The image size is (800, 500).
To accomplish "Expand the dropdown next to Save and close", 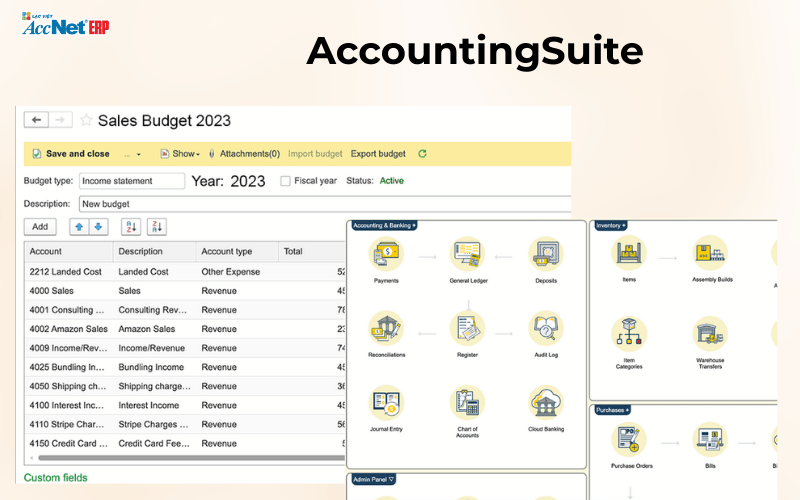I will (x=138, y=154).
